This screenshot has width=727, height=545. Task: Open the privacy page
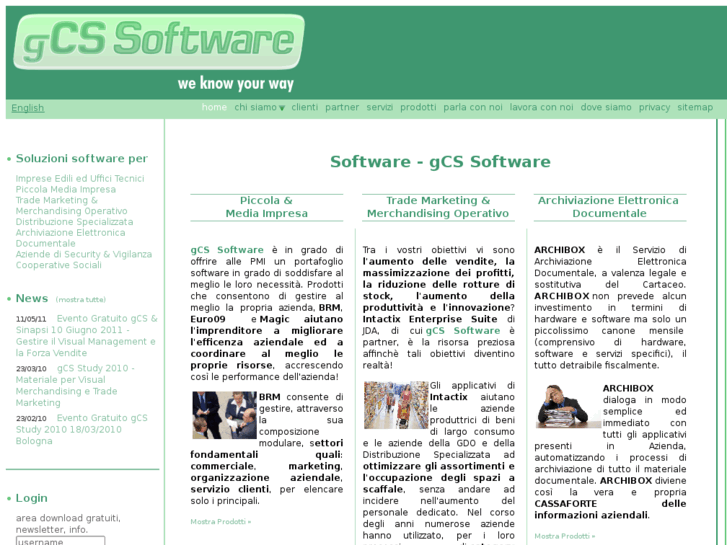click(654, 107)
